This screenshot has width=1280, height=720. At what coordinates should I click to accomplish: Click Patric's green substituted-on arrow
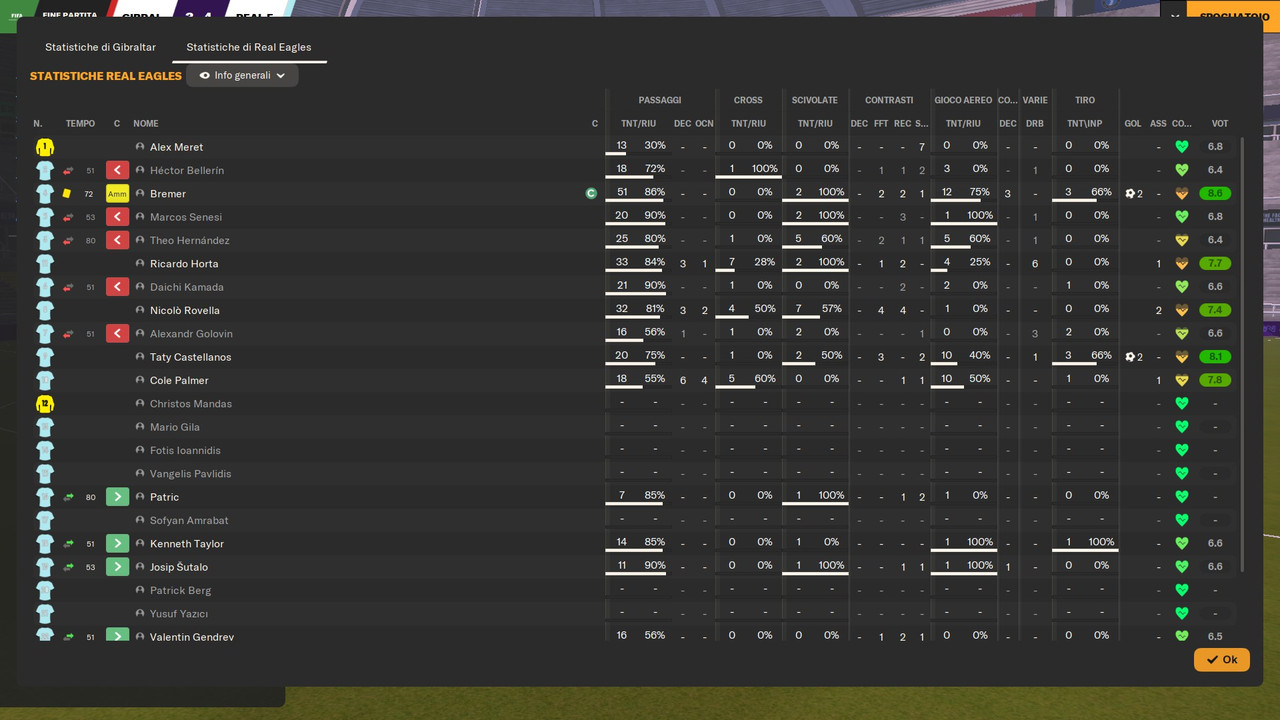[x=117, y=497]
